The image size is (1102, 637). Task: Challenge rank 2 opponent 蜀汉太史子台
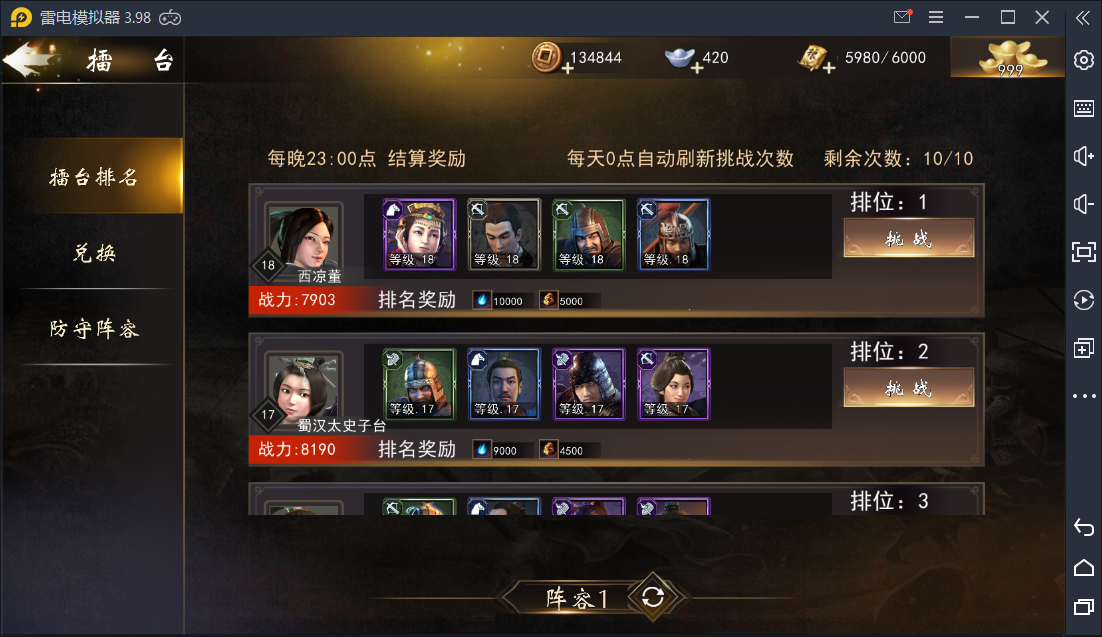click(x=908, y=387)
